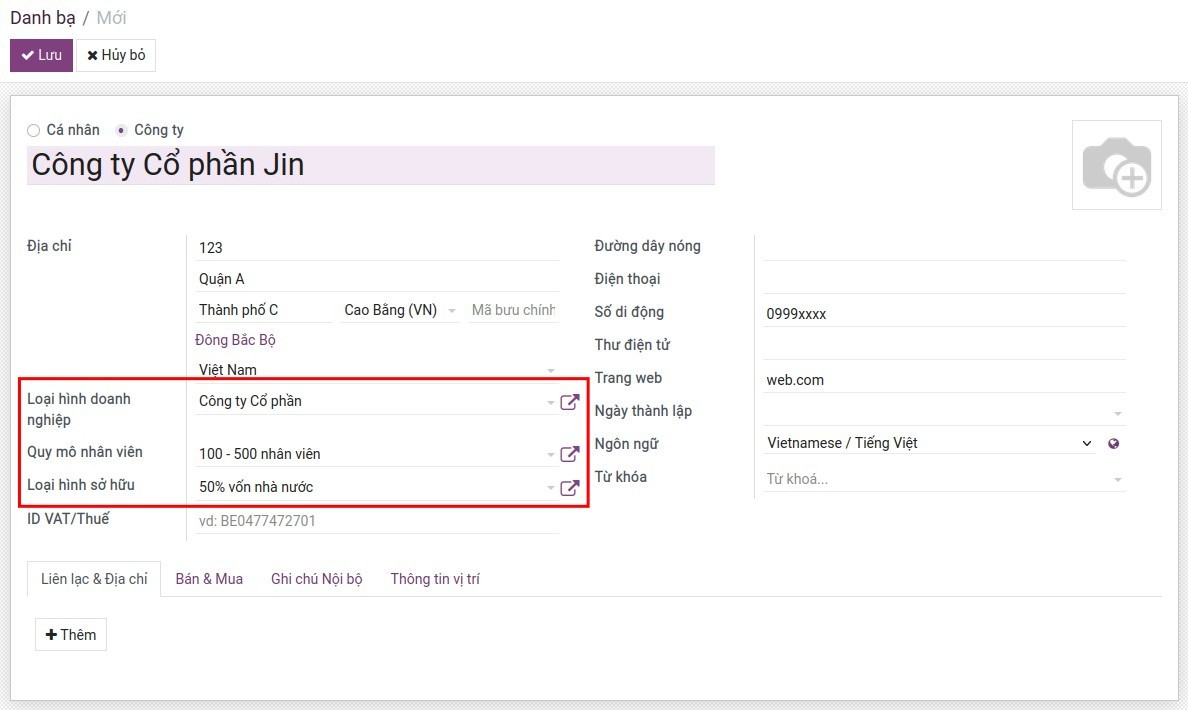The height and width of the screenshot is (710, 1188).
Task: Open the Việt Nam country dropdown
Action: (550, 370)
